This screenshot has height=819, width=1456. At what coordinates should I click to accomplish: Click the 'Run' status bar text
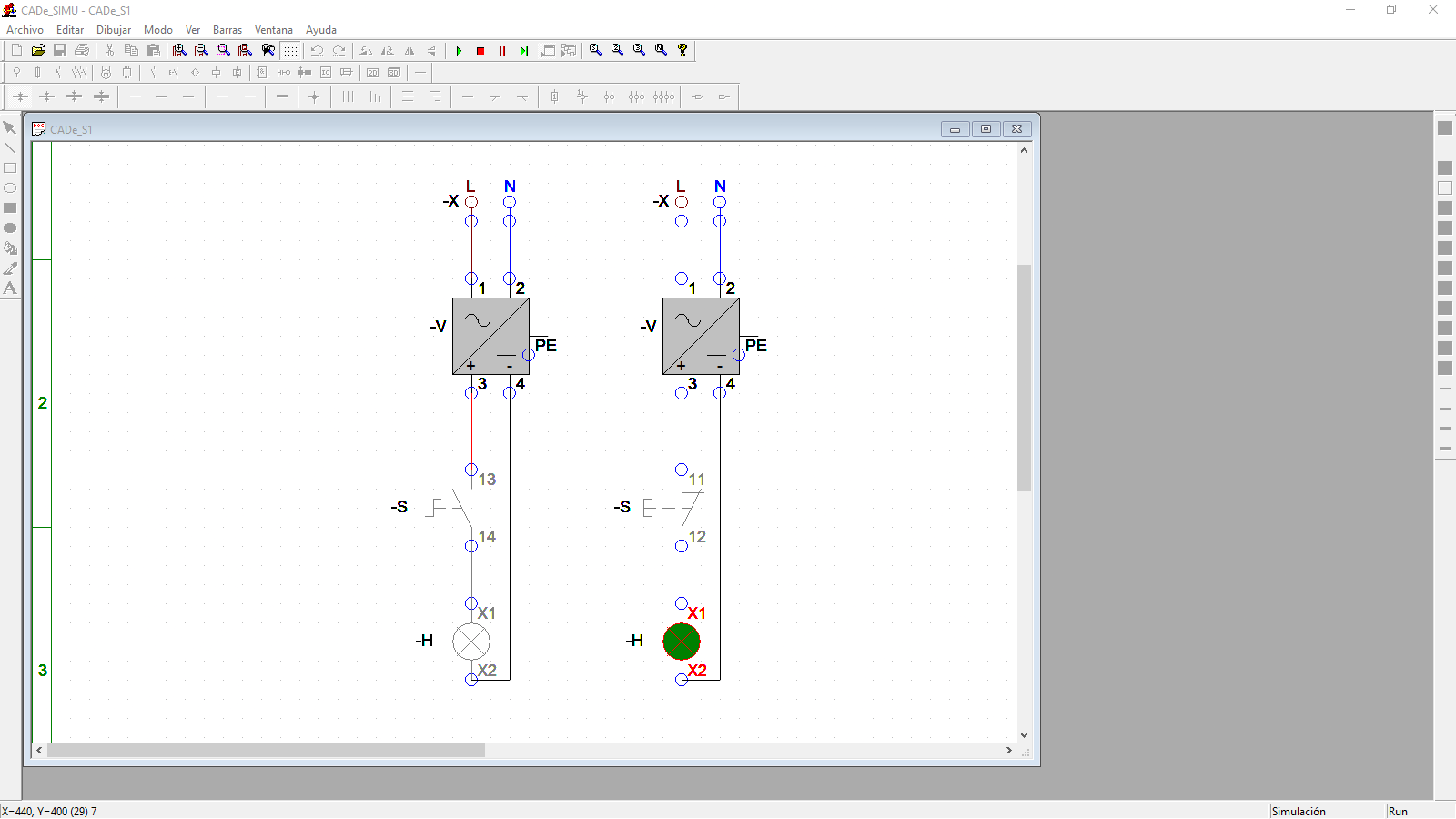[x=1398, y=812]
